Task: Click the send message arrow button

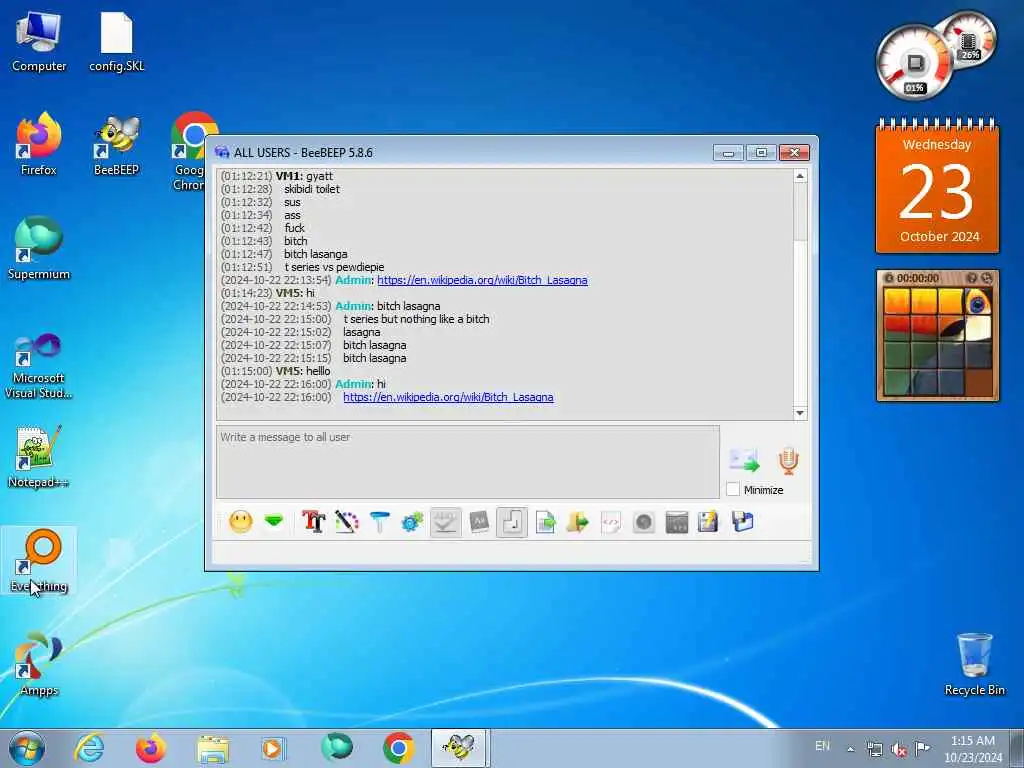Action: click(744, 460)
